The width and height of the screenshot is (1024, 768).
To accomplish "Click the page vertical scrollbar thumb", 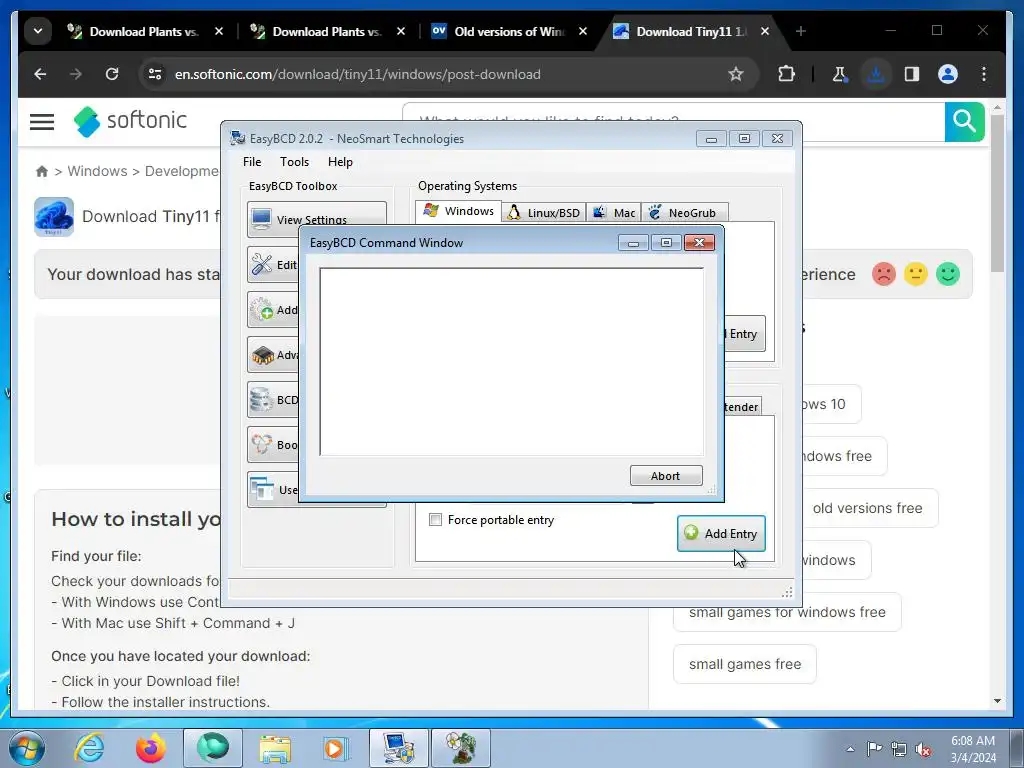I will (997, 193).
